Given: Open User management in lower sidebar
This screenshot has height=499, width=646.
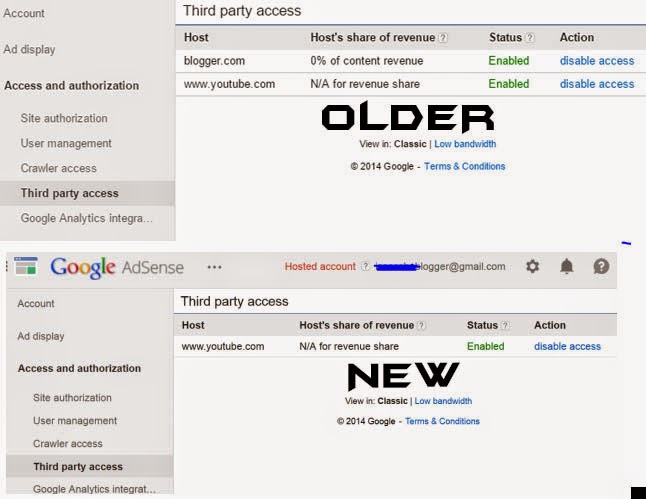Looking at the screenshot, I should (x=75, y=421).
